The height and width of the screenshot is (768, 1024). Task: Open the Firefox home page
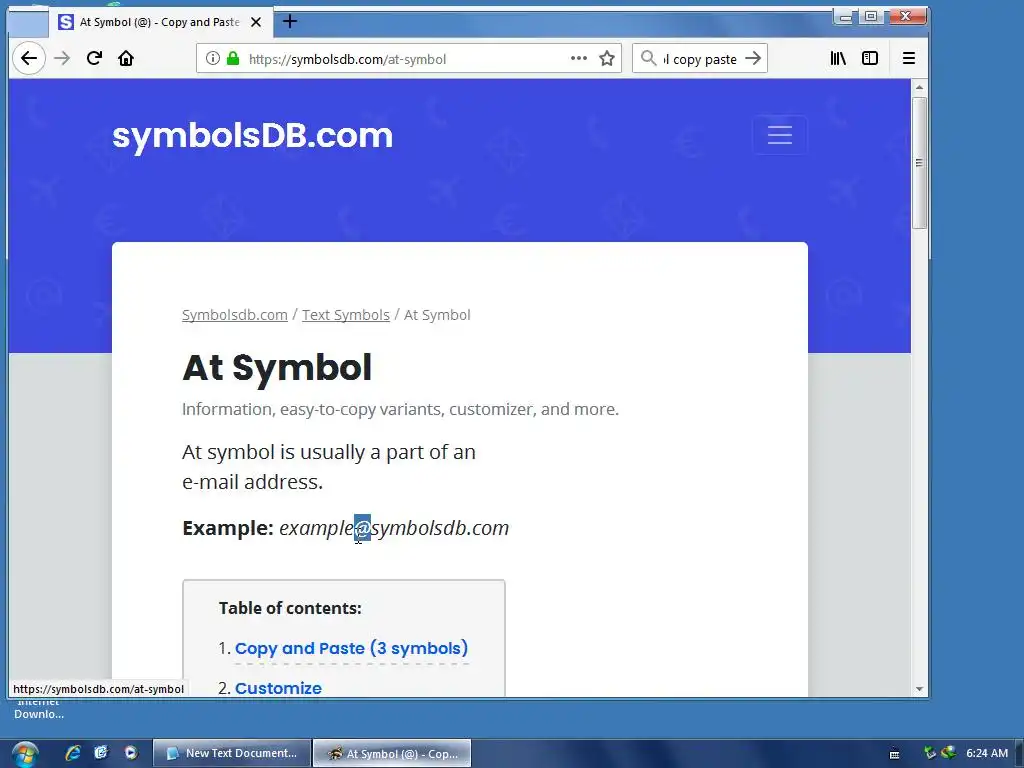click(x=126, y=59)
